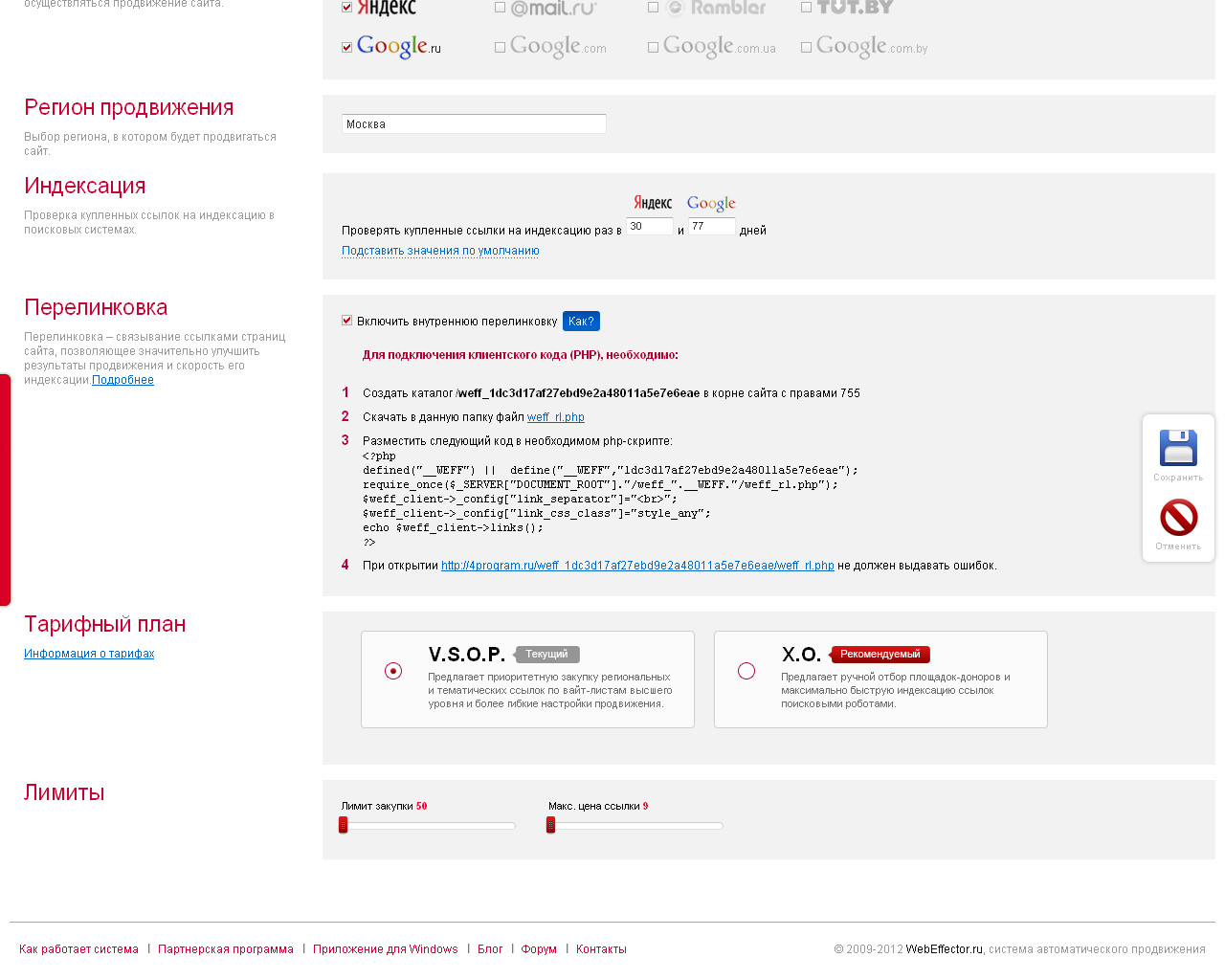Click the Rambler logo

coord(716,8)
